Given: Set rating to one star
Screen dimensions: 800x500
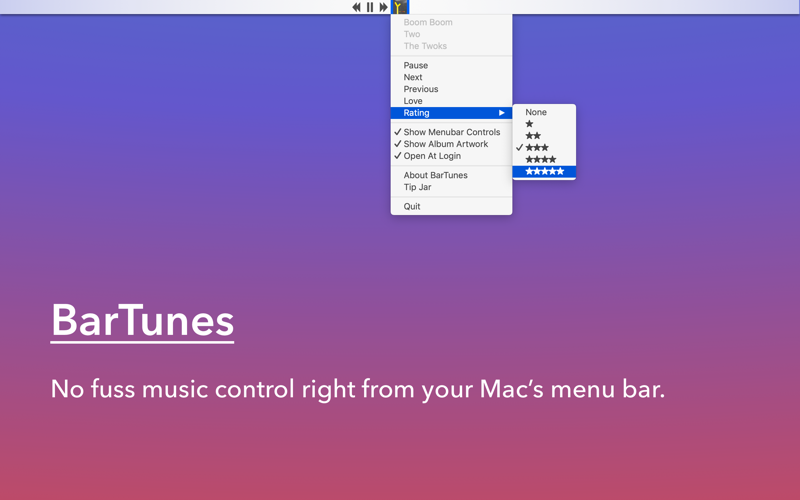Looking at the screenshot, I should (x=544, y=124).
